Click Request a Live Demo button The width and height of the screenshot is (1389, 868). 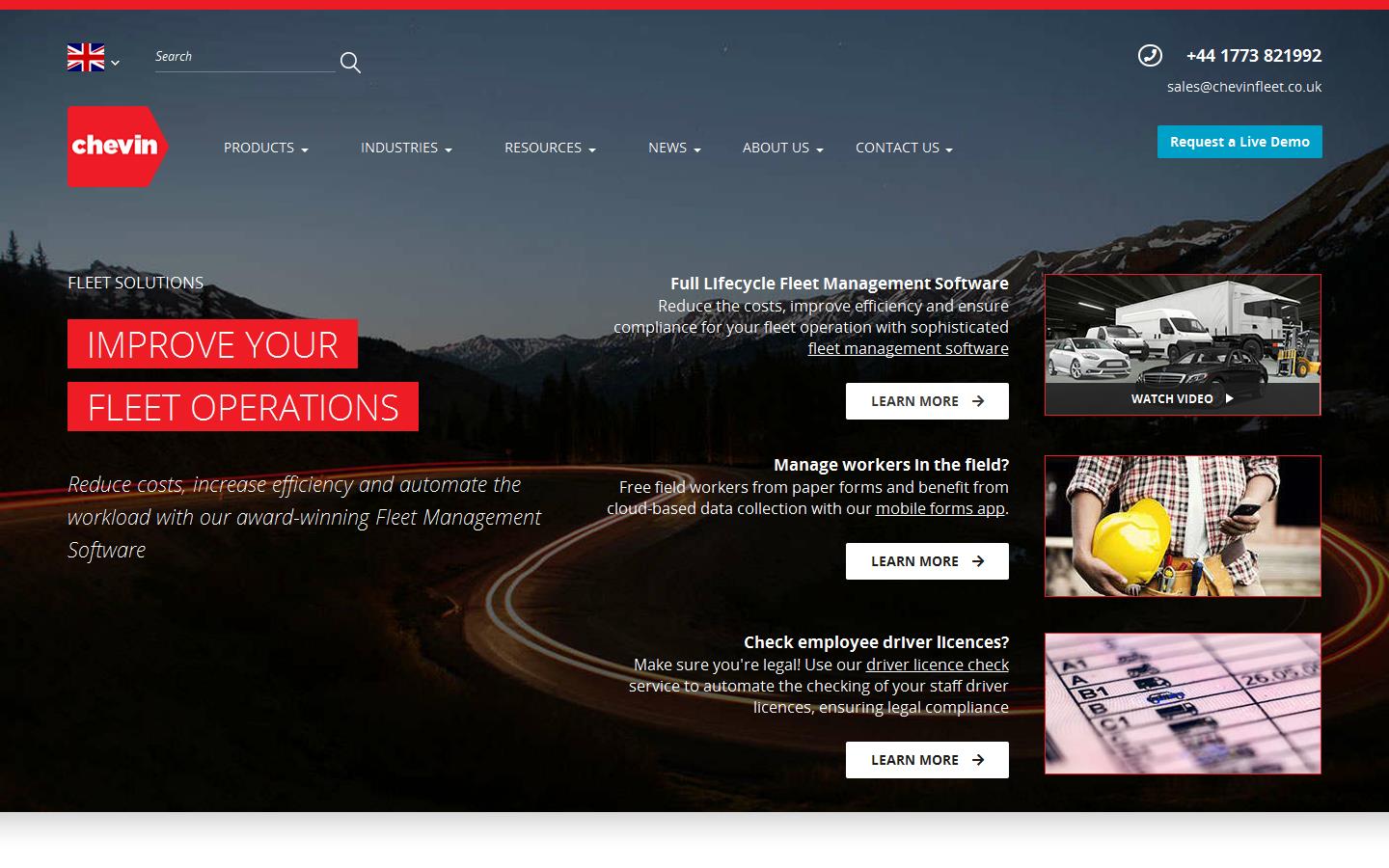click(1239, 142)
